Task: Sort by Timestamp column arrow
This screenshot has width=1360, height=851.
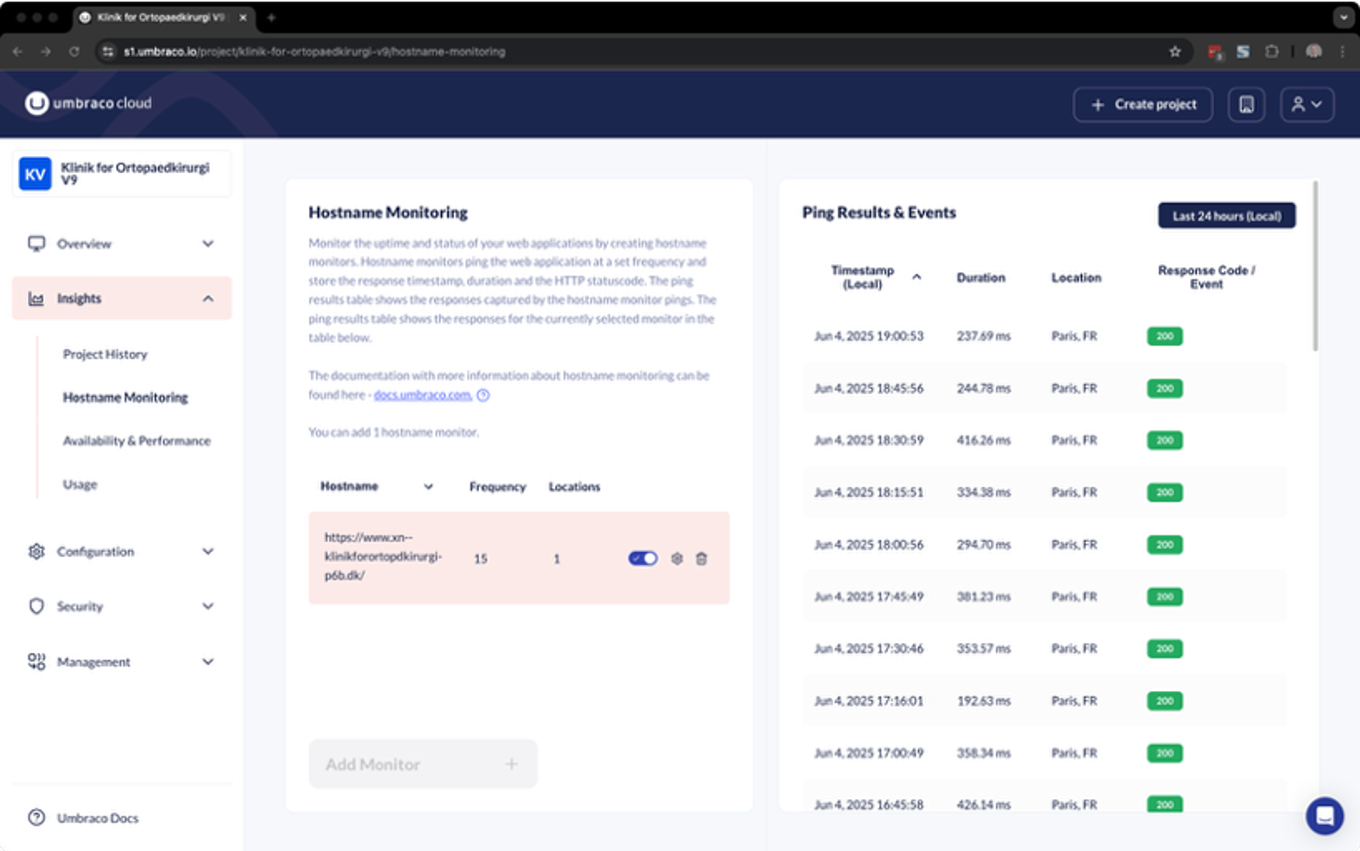Action: (x=917, y=277)
